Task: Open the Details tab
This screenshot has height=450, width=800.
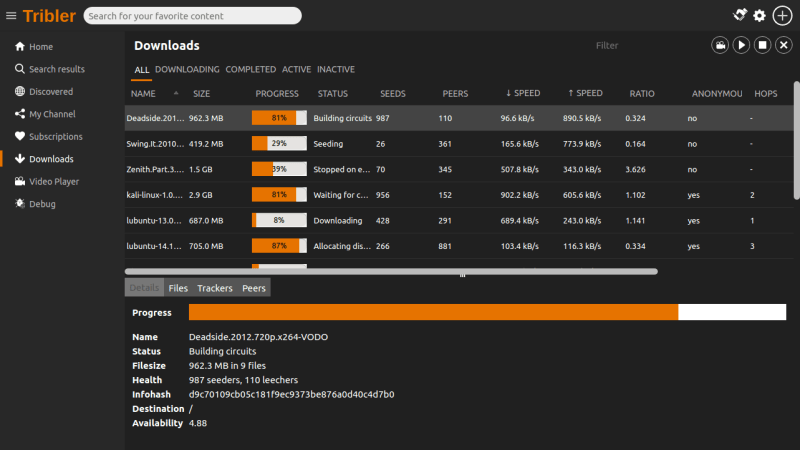Action: point(144,288)
